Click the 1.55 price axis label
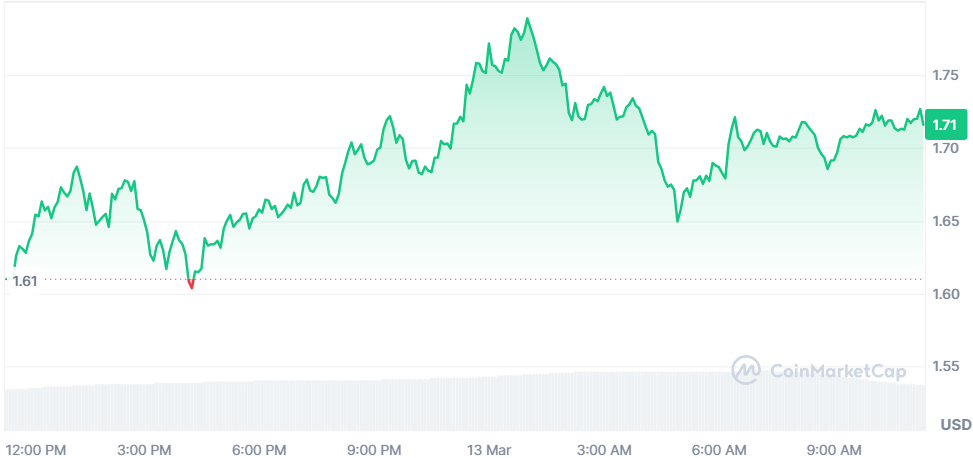This screenshot has height=458, width=973. (x=946, y=367)
